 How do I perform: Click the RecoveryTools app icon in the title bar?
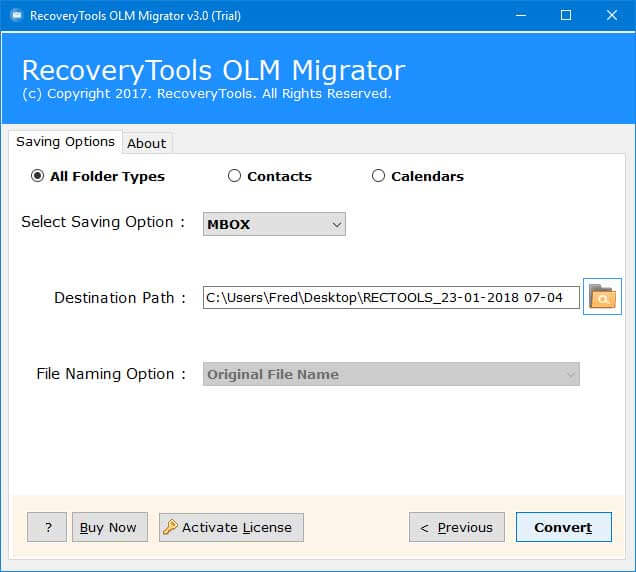pos(17,16)
